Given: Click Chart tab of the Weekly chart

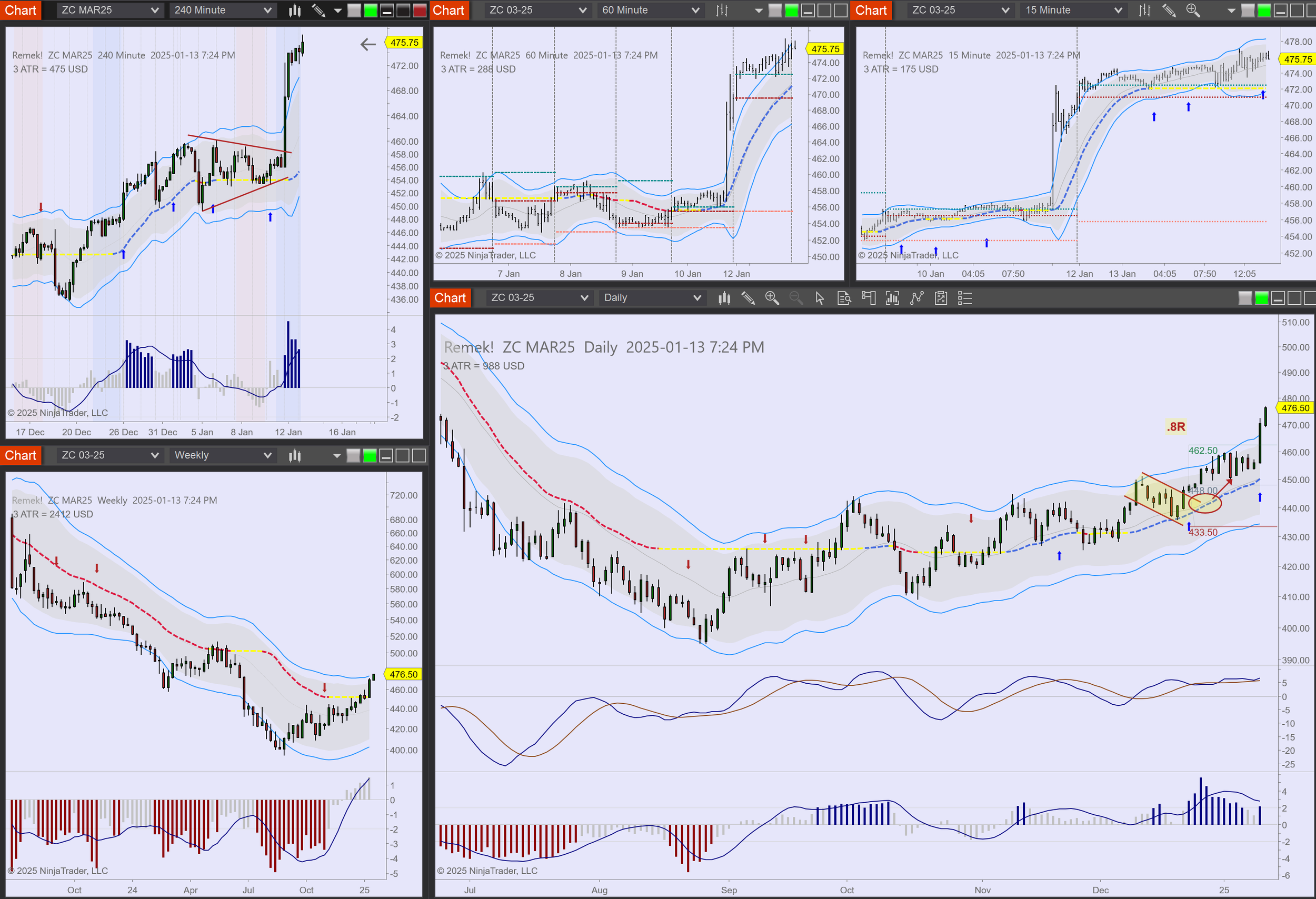Looking at the screenshot, I should point(21,455).
